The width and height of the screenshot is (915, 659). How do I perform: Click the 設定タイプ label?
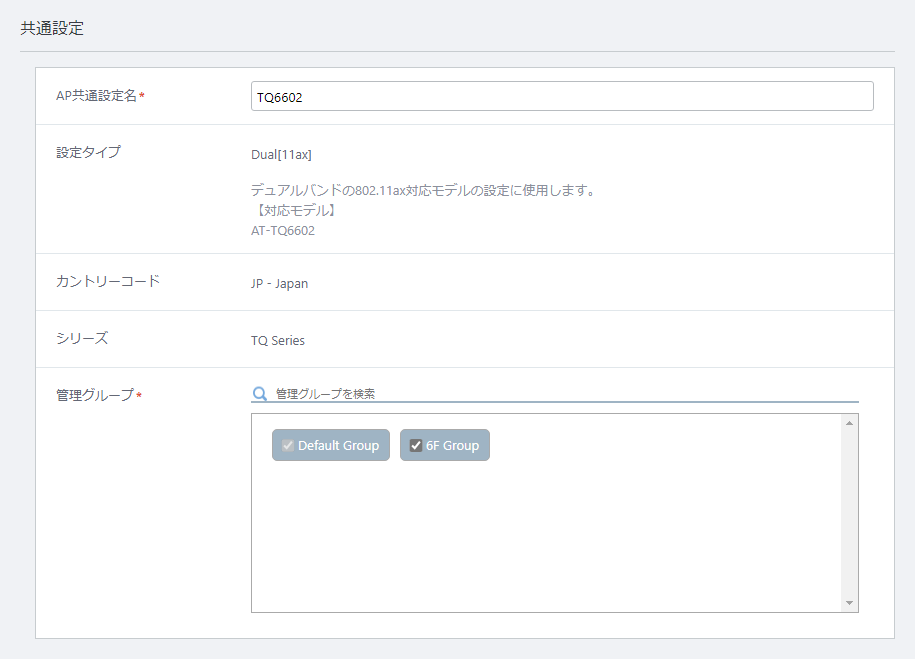pyautogui.click(x=88, y=152)
